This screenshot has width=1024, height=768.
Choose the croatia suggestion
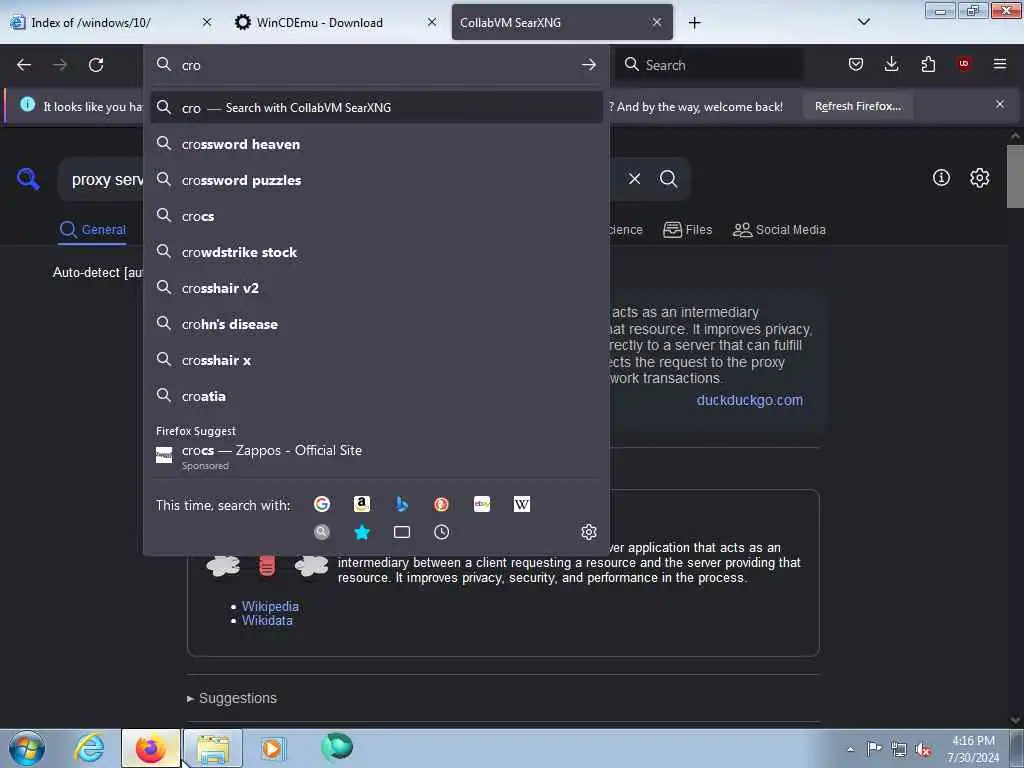[x=376, y=396]
